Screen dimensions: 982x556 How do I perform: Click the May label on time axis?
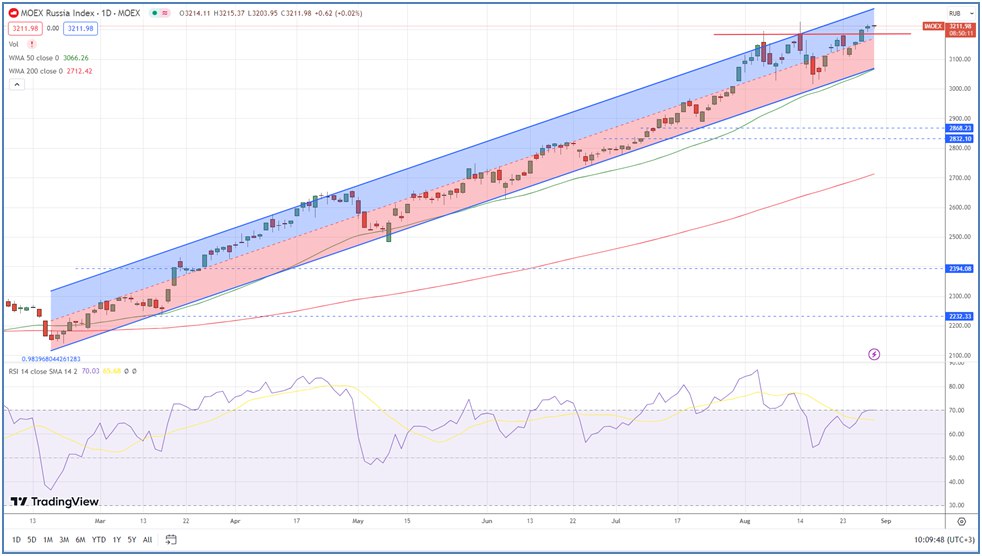[x=358, y=521]
